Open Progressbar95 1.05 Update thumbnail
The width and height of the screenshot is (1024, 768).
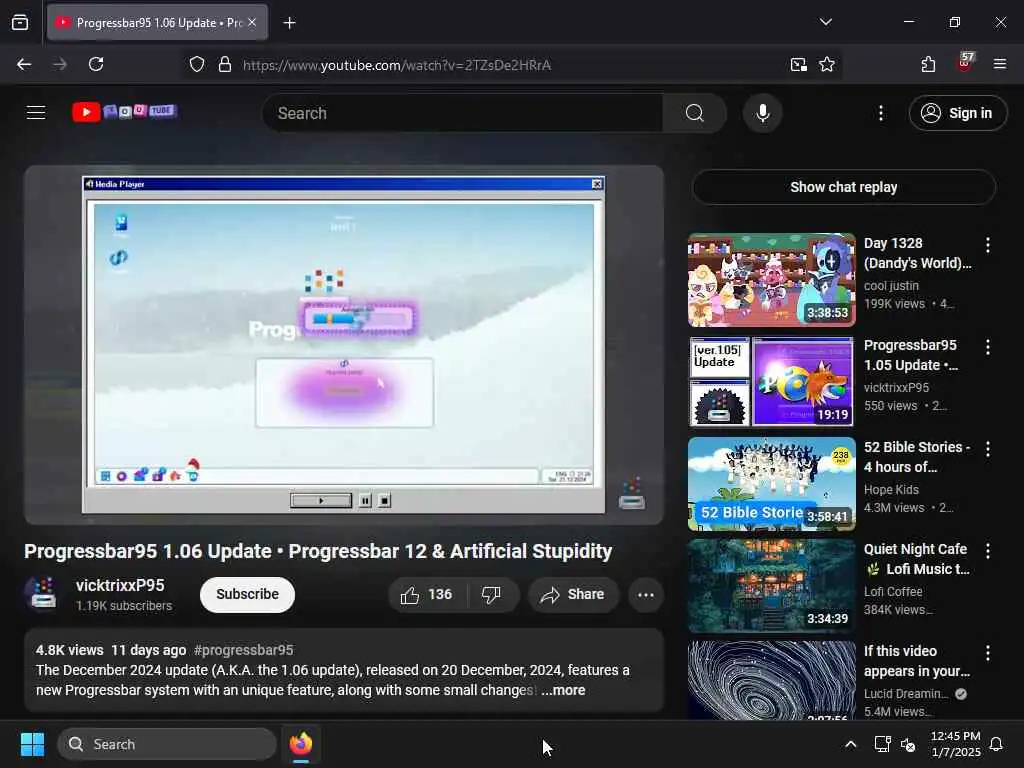(771, 381)
